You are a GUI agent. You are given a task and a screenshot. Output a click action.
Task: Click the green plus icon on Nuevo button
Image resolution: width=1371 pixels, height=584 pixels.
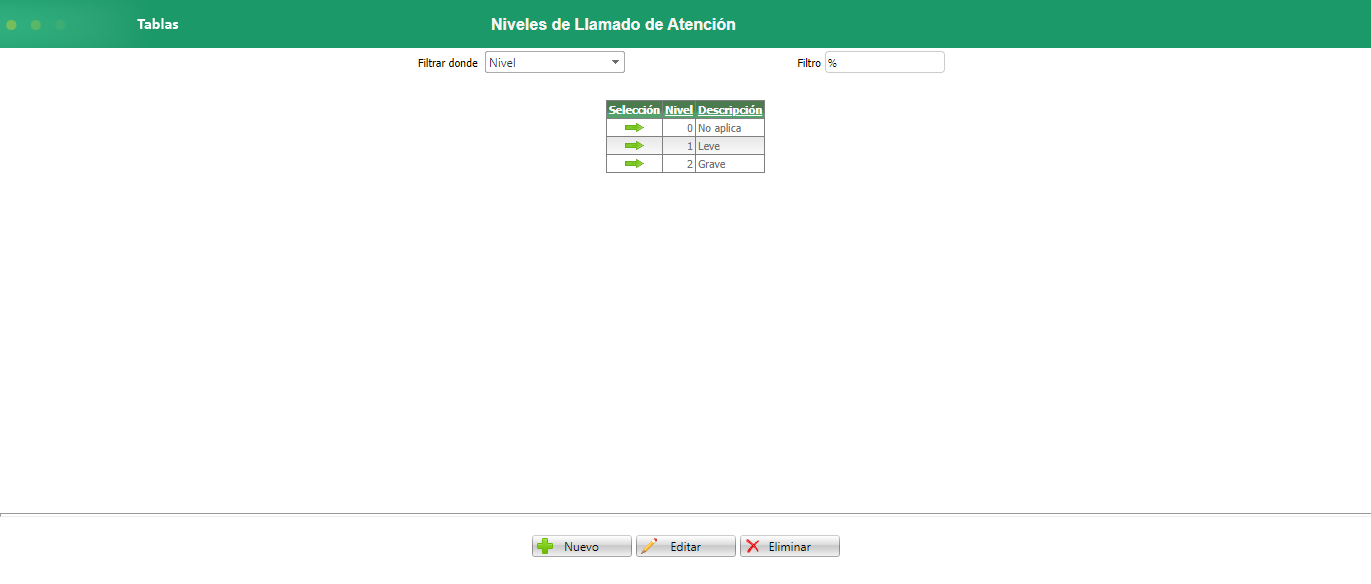(544, 545)
